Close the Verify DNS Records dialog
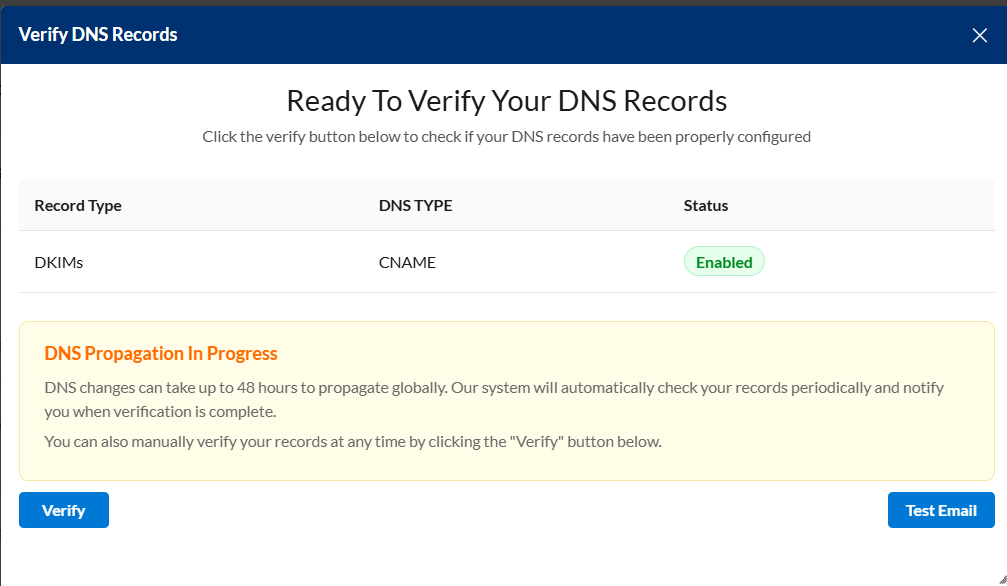 (x=979, y=35)
